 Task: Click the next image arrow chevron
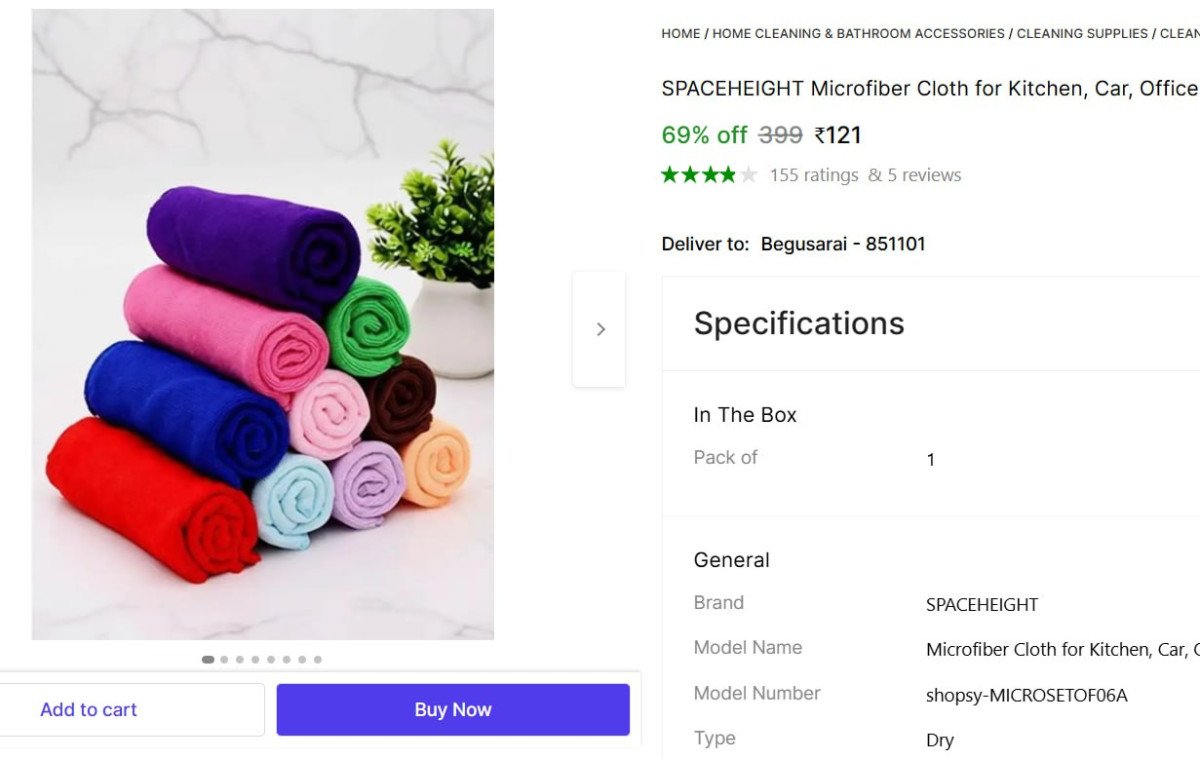click(x=600, y=329)
